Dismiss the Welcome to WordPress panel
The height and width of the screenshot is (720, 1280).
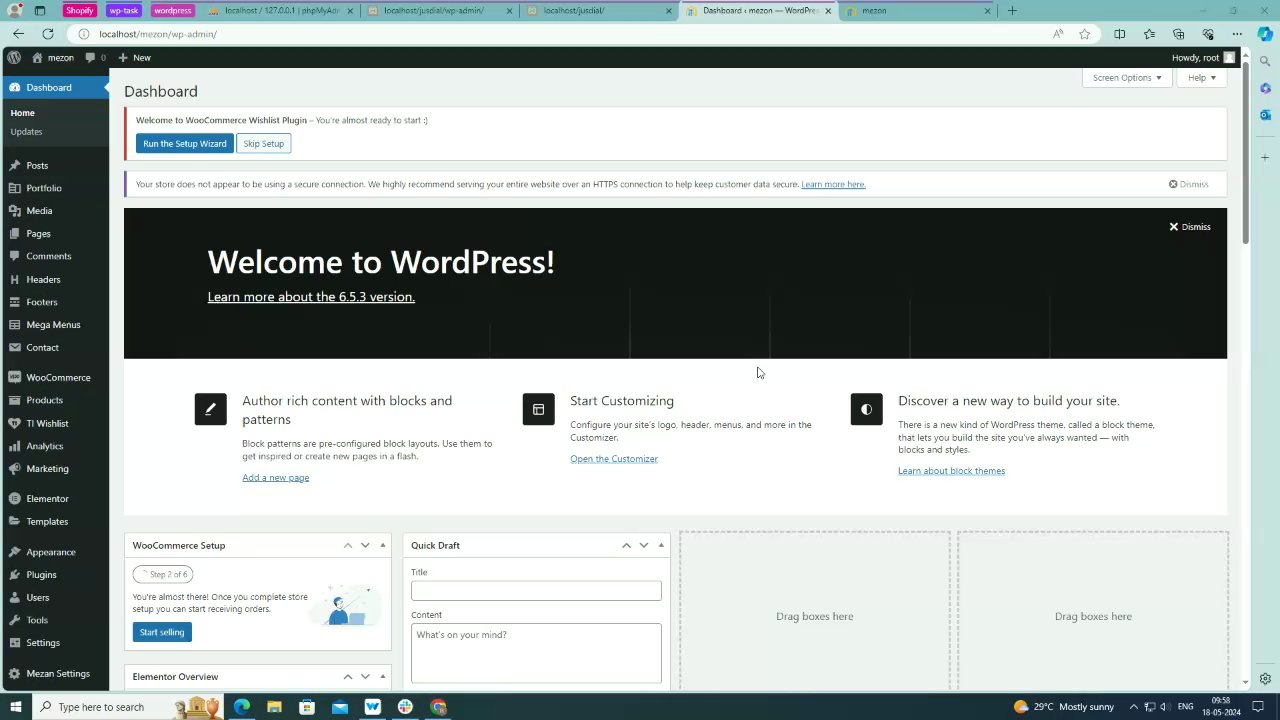(x=1190, y=227)
